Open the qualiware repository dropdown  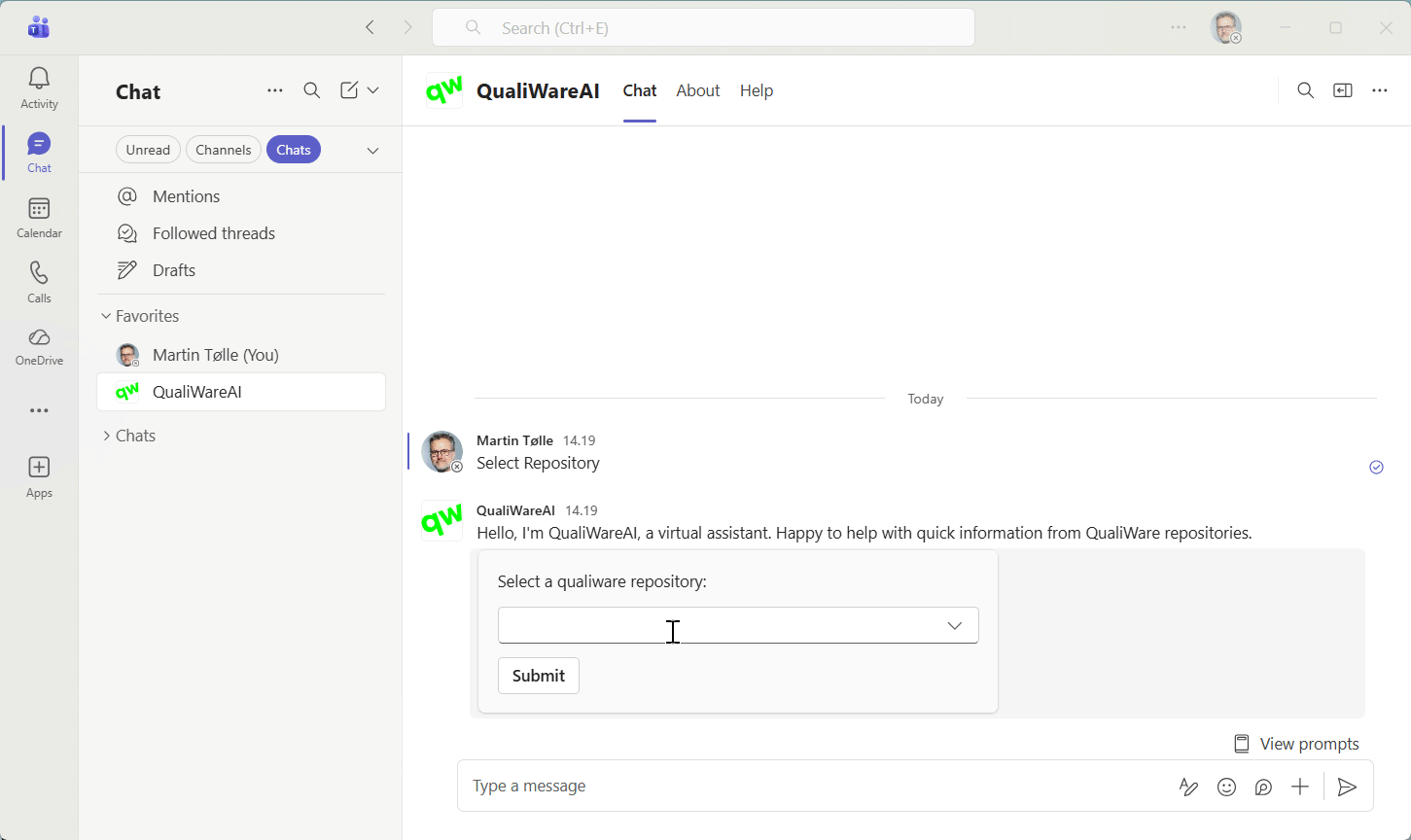[x=738, y=625]
